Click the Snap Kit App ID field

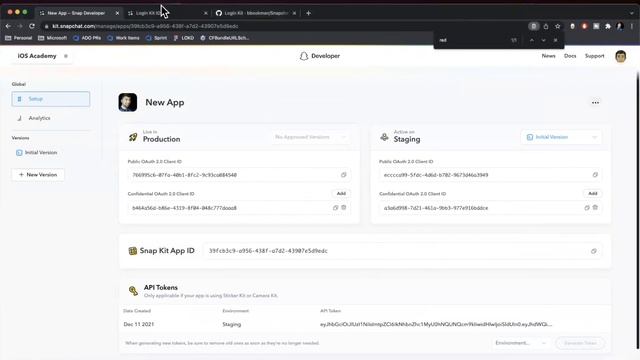click(403, 251)
